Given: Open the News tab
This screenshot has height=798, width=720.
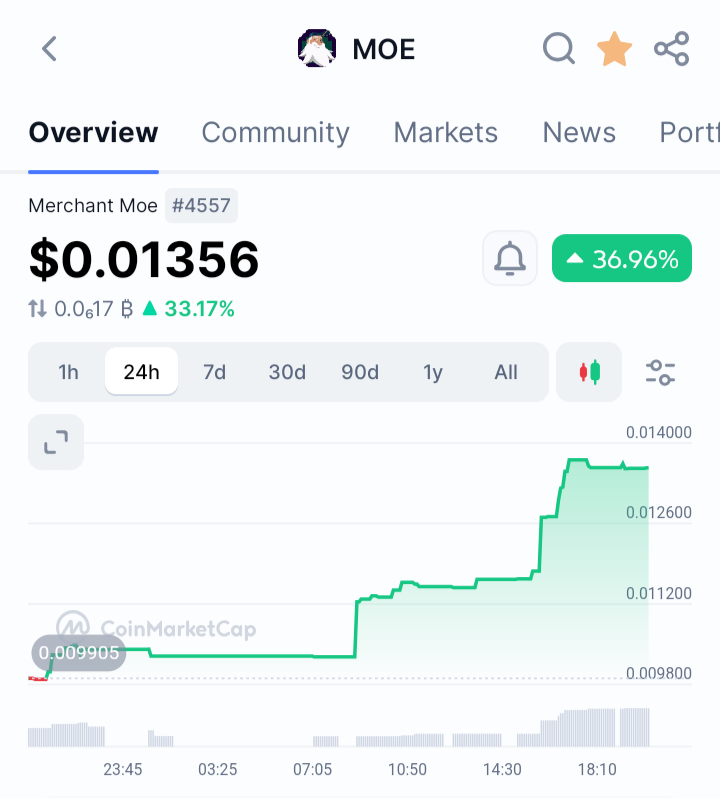Looking at the screenshot, I should (579, 133).
